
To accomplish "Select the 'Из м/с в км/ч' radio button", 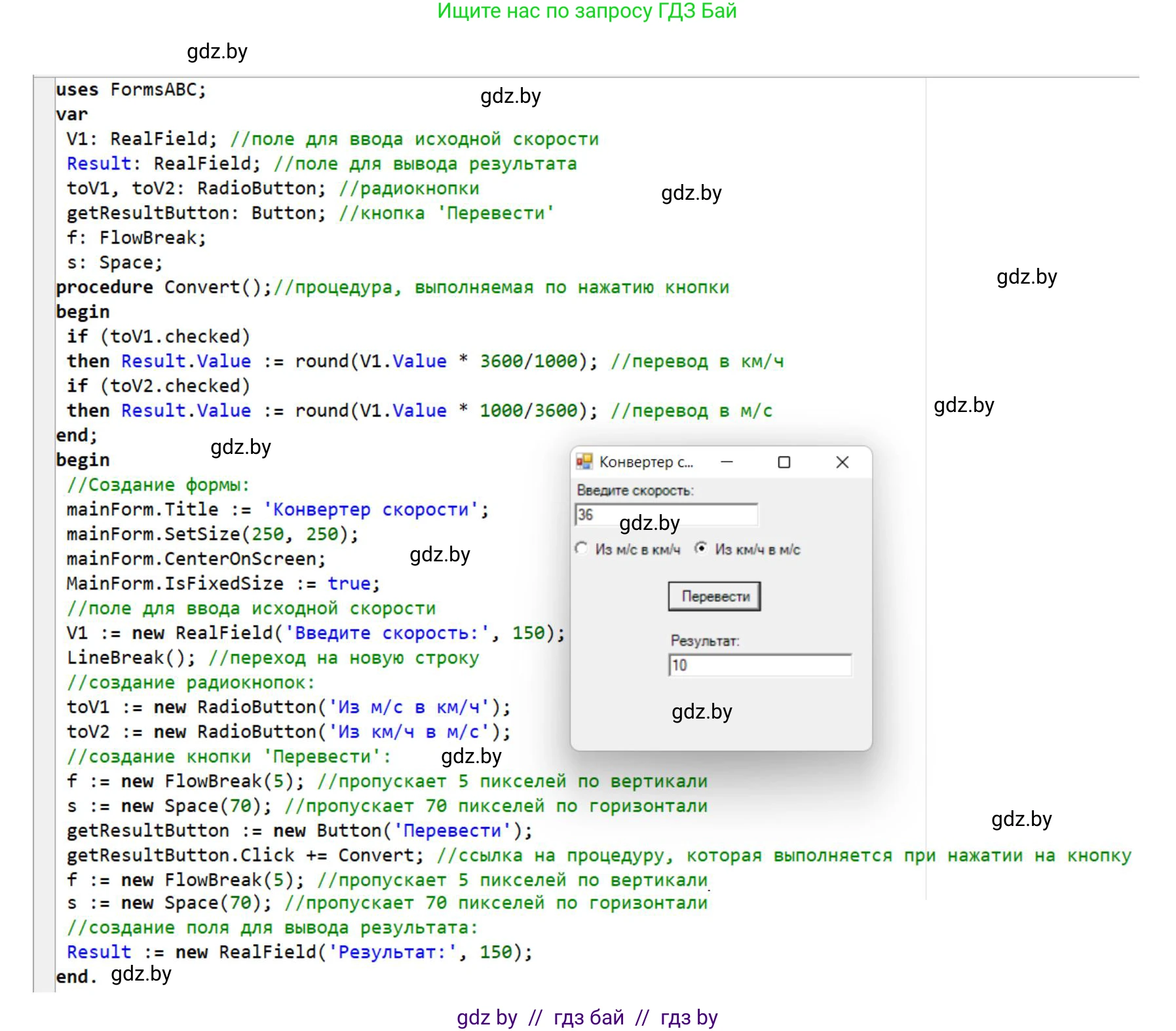I will coord(582,548).
